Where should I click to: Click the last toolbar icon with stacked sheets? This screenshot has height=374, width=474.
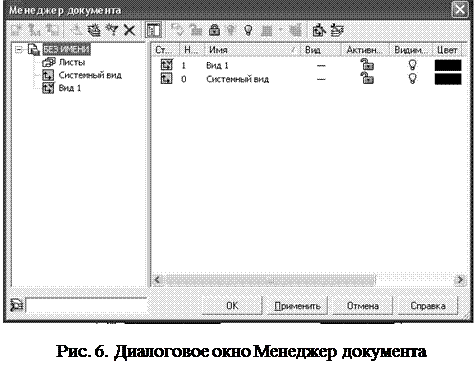pyautogui.click(x=337, y=30)
